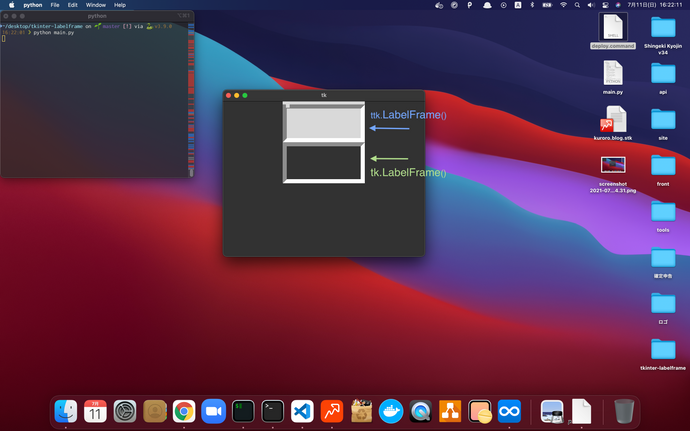This screenshot has height=431, width=690.
Task: Click the date and time in the menu bar
Action: (x=654, y=5)
